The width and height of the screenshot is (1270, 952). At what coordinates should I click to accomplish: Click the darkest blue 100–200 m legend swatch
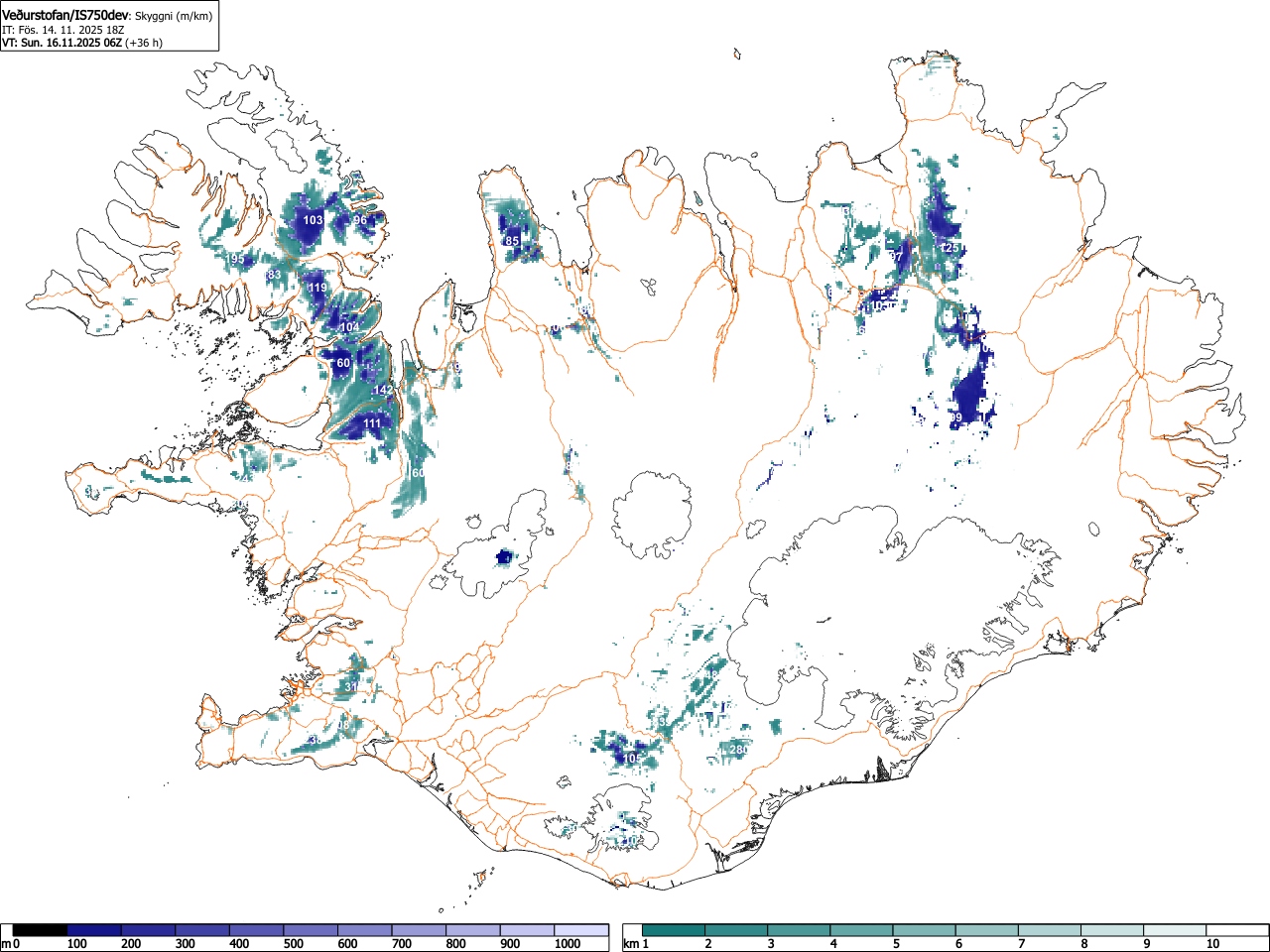point(94,930)
